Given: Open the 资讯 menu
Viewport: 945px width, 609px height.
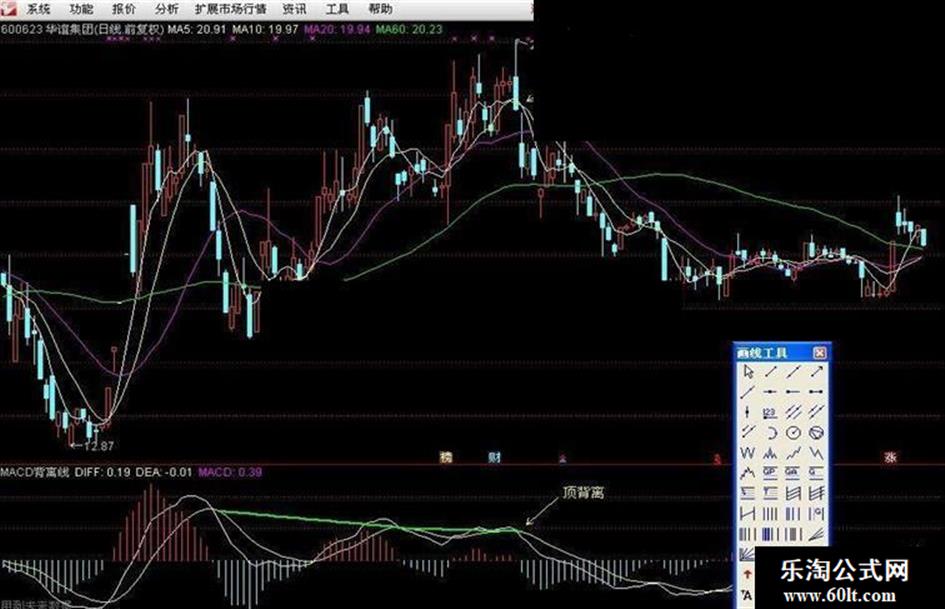Looking at the screenshot, I should [x=295, y=9].
